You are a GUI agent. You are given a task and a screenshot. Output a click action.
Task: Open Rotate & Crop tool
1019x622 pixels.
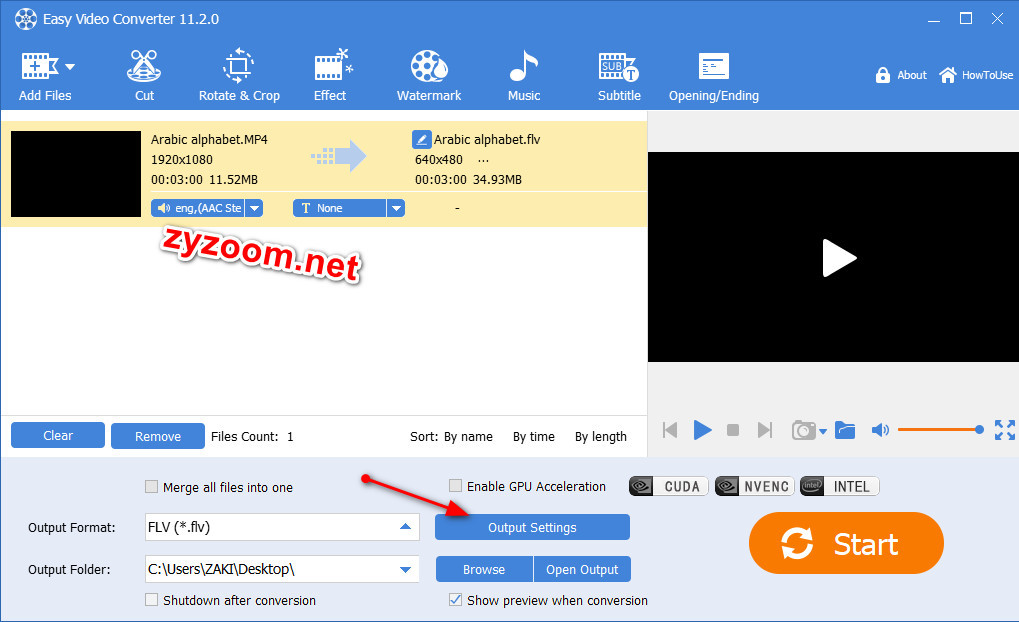point(239,76)
